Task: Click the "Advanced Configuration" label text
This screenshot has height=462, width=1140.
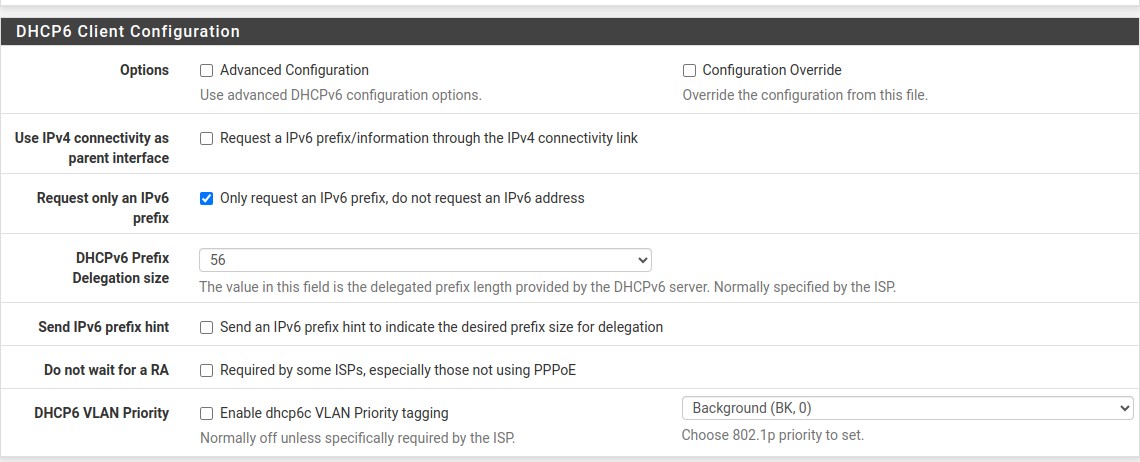Action: (x=294, y=71)
